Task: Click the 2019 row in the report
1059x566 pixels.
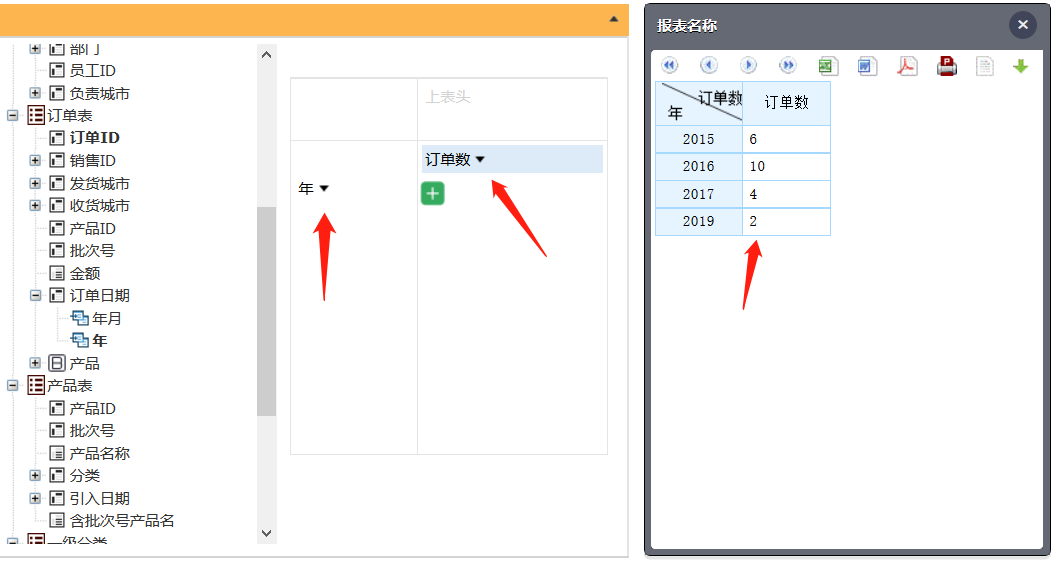Action: (x=742, y=222)
